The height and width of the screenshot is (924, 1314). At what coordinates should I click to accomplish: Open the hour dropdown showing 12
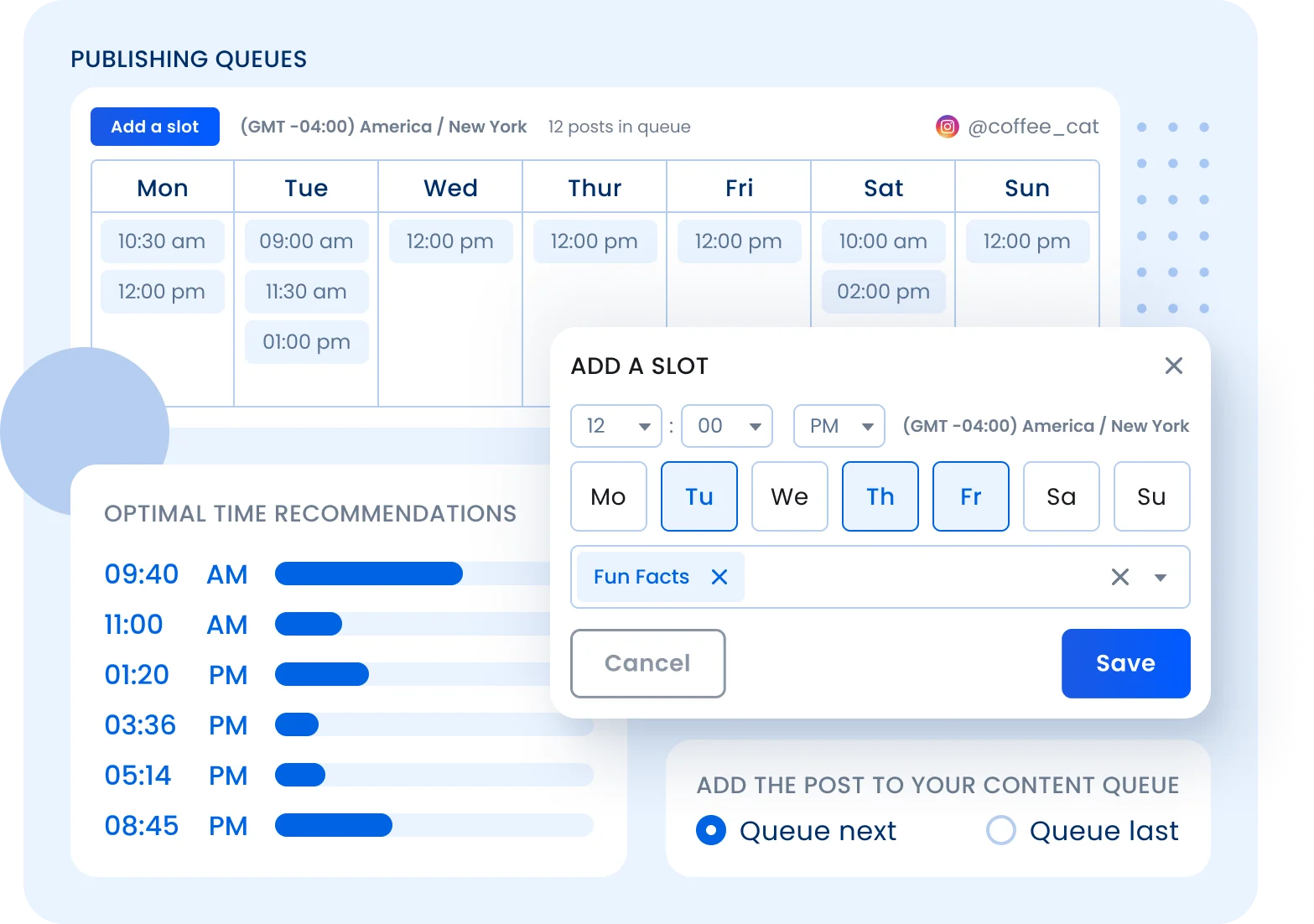click(x=615, y=426)
